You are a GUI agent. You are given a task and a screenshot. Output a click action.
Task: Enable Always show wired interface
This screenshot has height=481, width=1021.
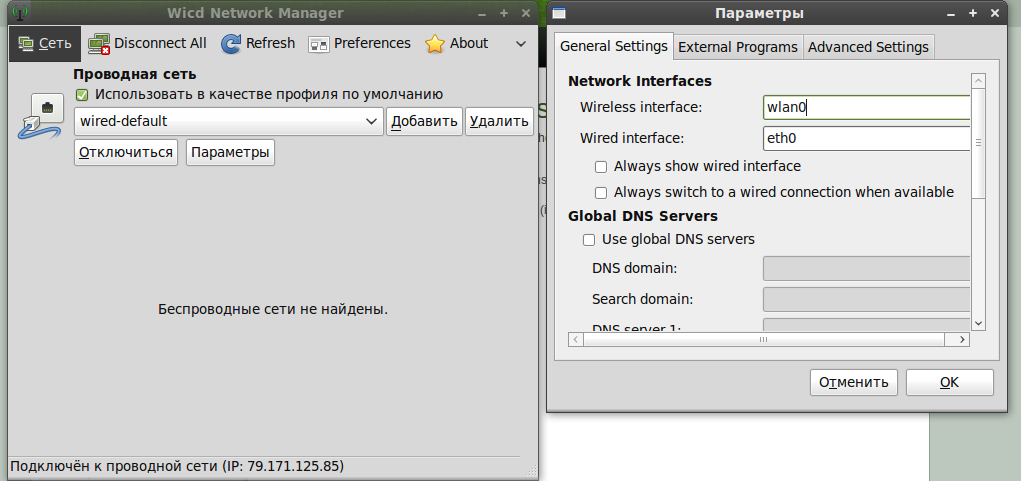tap(601, 167)
